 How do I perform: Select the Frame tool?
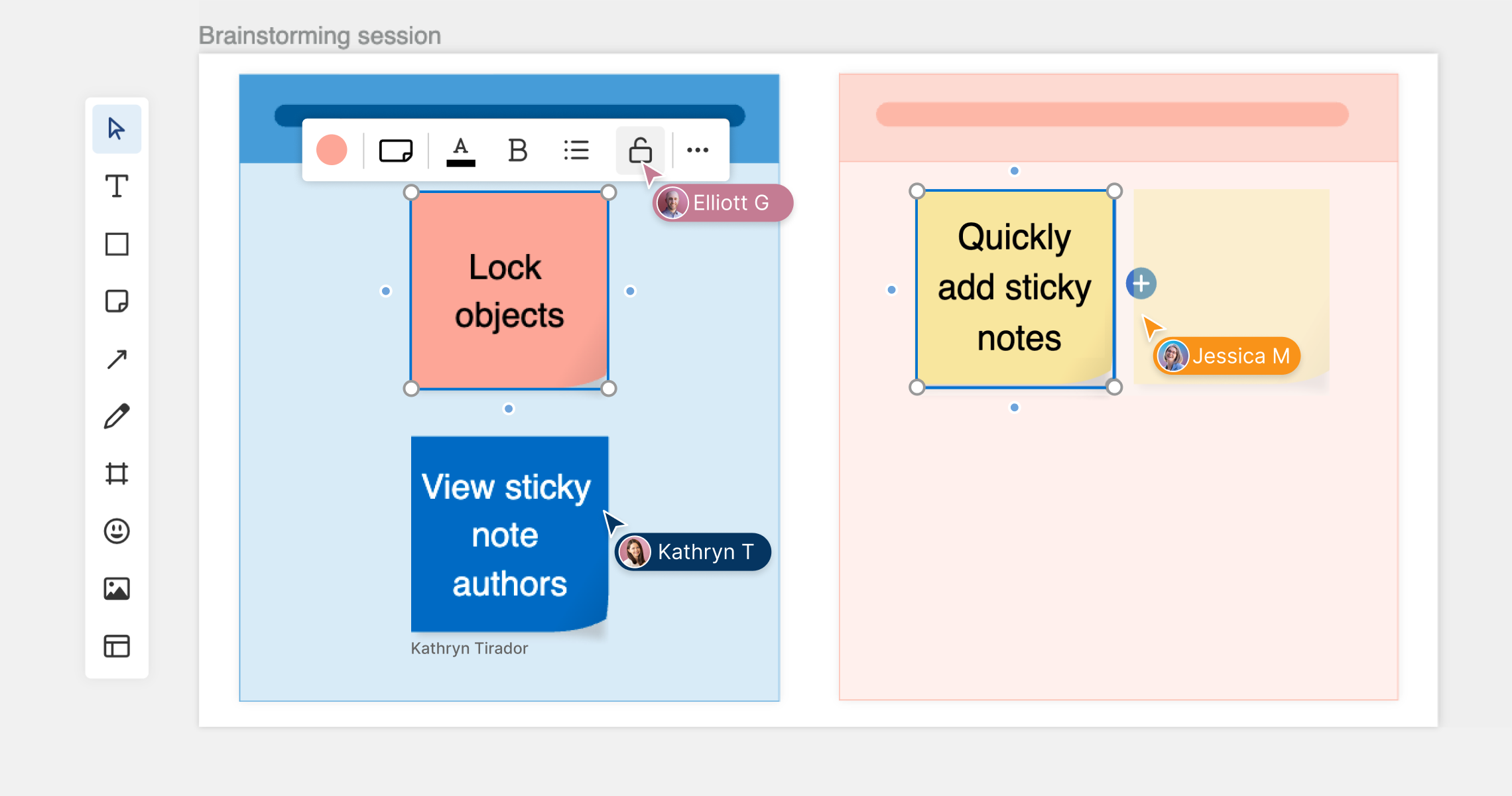coord(117,473)
